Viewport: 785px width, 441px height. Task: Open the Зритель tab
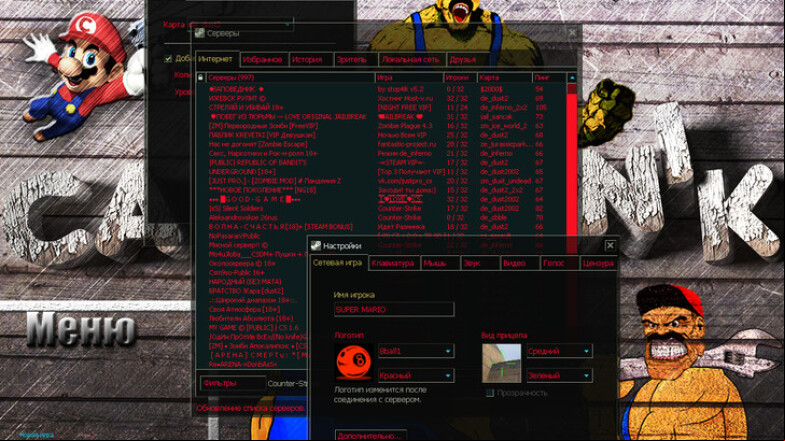[355, 60]
